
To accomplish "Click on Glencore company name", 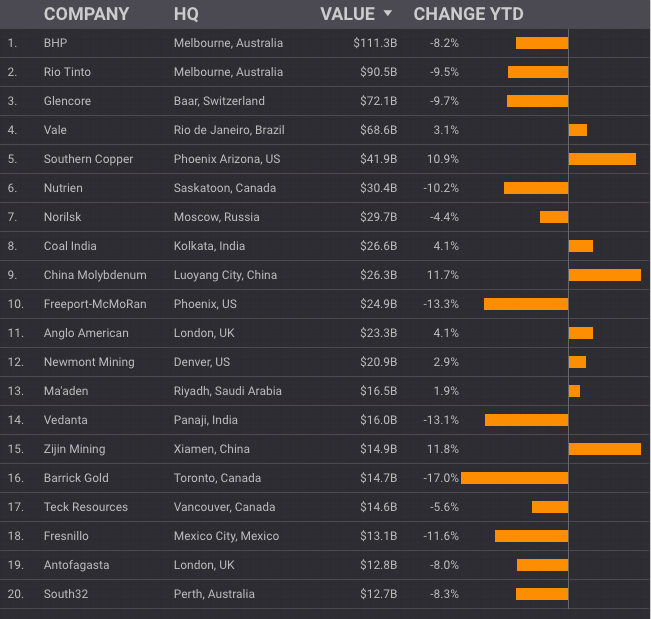I will 66,101.
